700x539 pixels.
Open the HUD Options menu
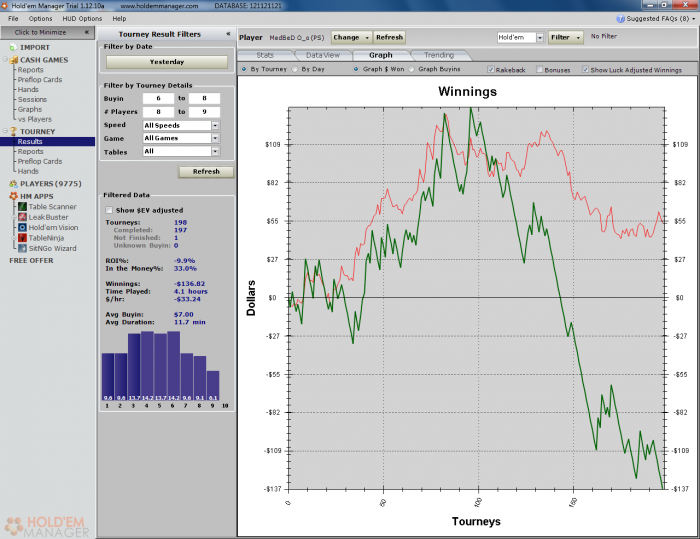point(81,18)
